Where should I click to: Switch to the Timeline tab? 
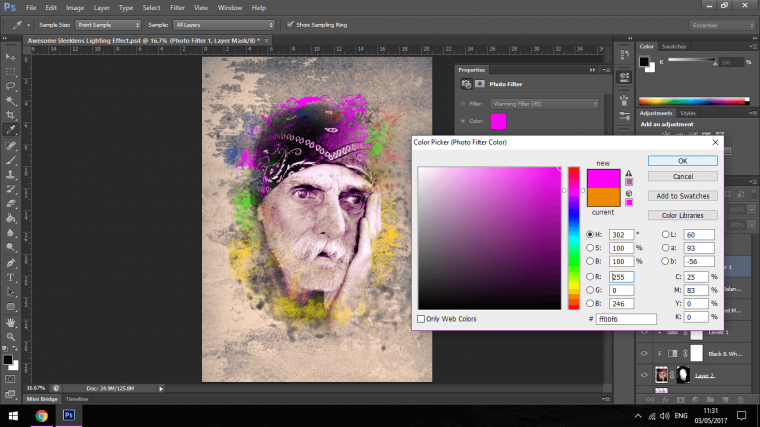coord(77,399)
